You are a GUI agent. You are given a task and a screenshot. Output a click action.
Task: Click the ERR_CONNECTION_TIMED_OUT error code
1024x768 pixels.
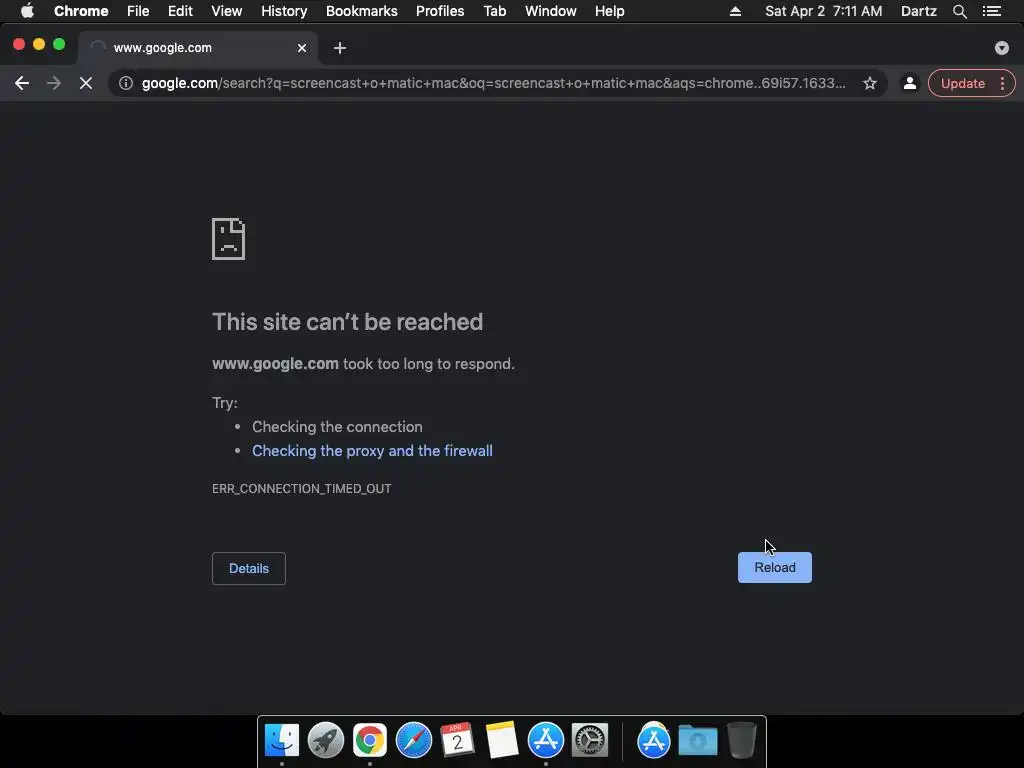pyautogui.click(x=302, y=488)
